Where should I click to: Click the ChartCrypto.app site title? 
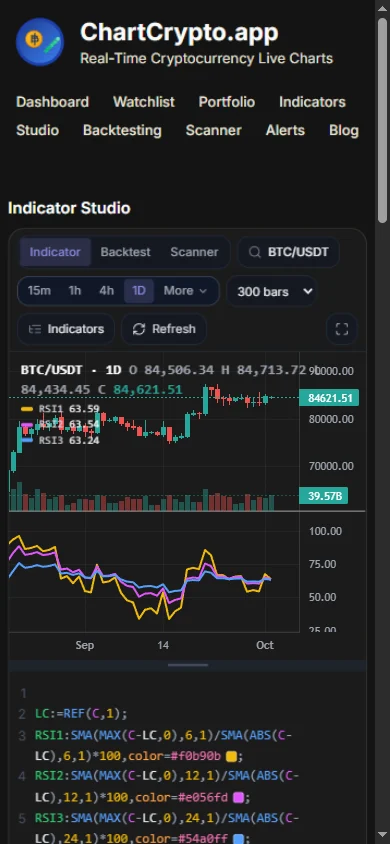[x=179, y=32]
